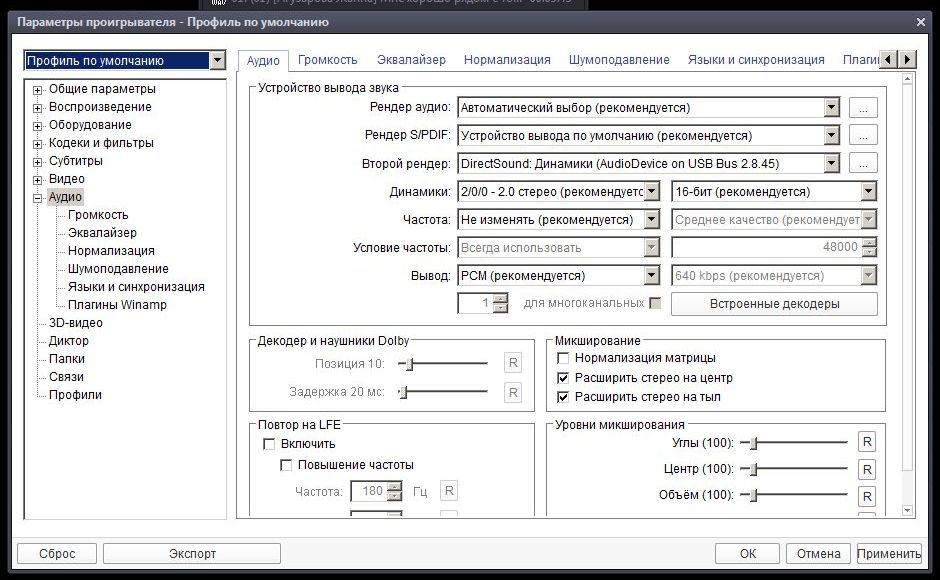Open the Рендер S/PDIF dropdown
The height and width of the screenshot is (580, 940).
pyautogui.click(x=831, y=136)
